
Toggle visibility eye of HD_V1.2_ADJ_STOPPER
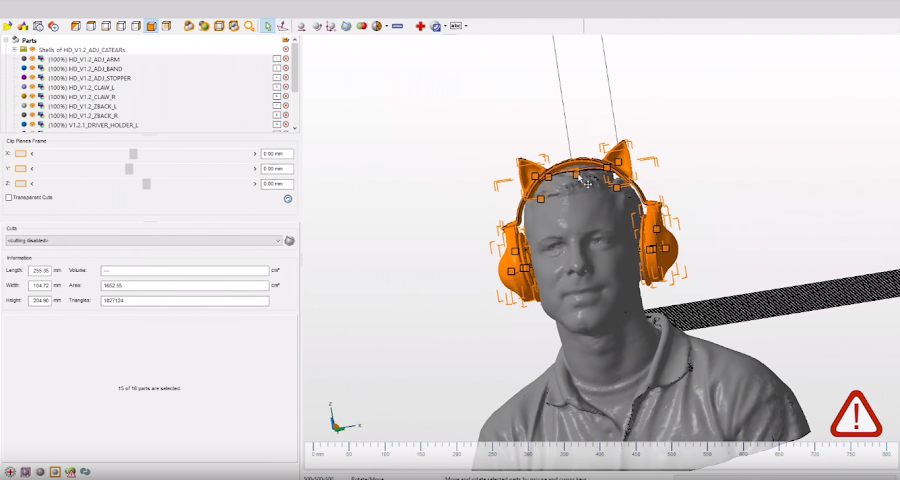[x=33, y=78]
